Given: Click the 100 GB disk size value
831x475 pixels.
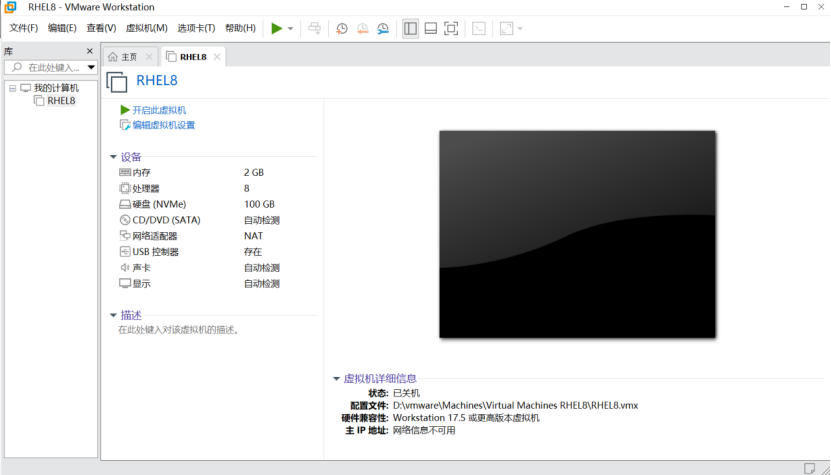Looking at the screenshot, I should pos(259,205).
